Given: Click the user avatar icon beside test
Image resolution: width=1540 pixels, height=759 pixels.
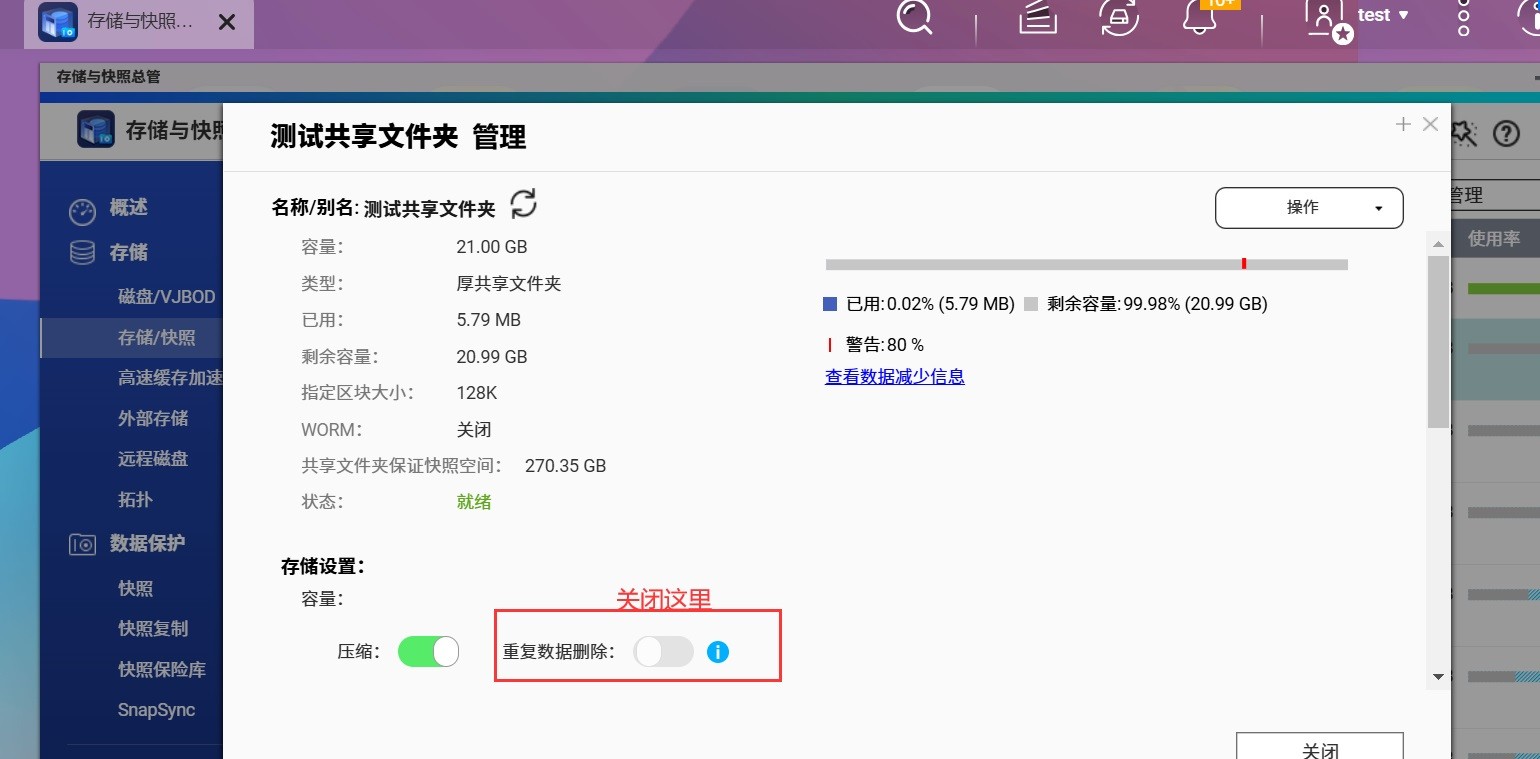Looking at the screenshot, I should [1327, 20].
